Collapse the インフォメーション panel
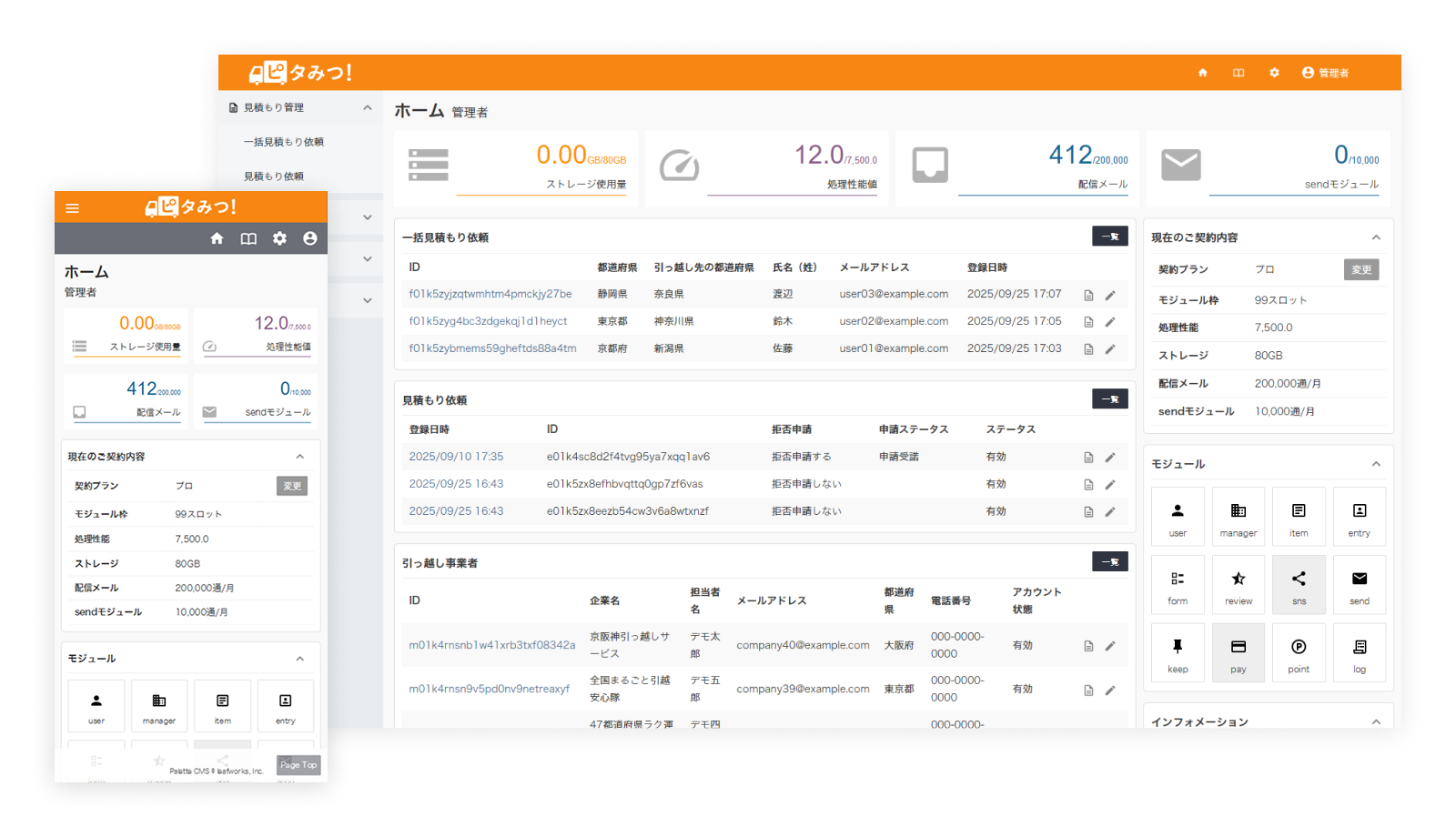This screenshot has width=1456, height=837. coord(1376,721)
